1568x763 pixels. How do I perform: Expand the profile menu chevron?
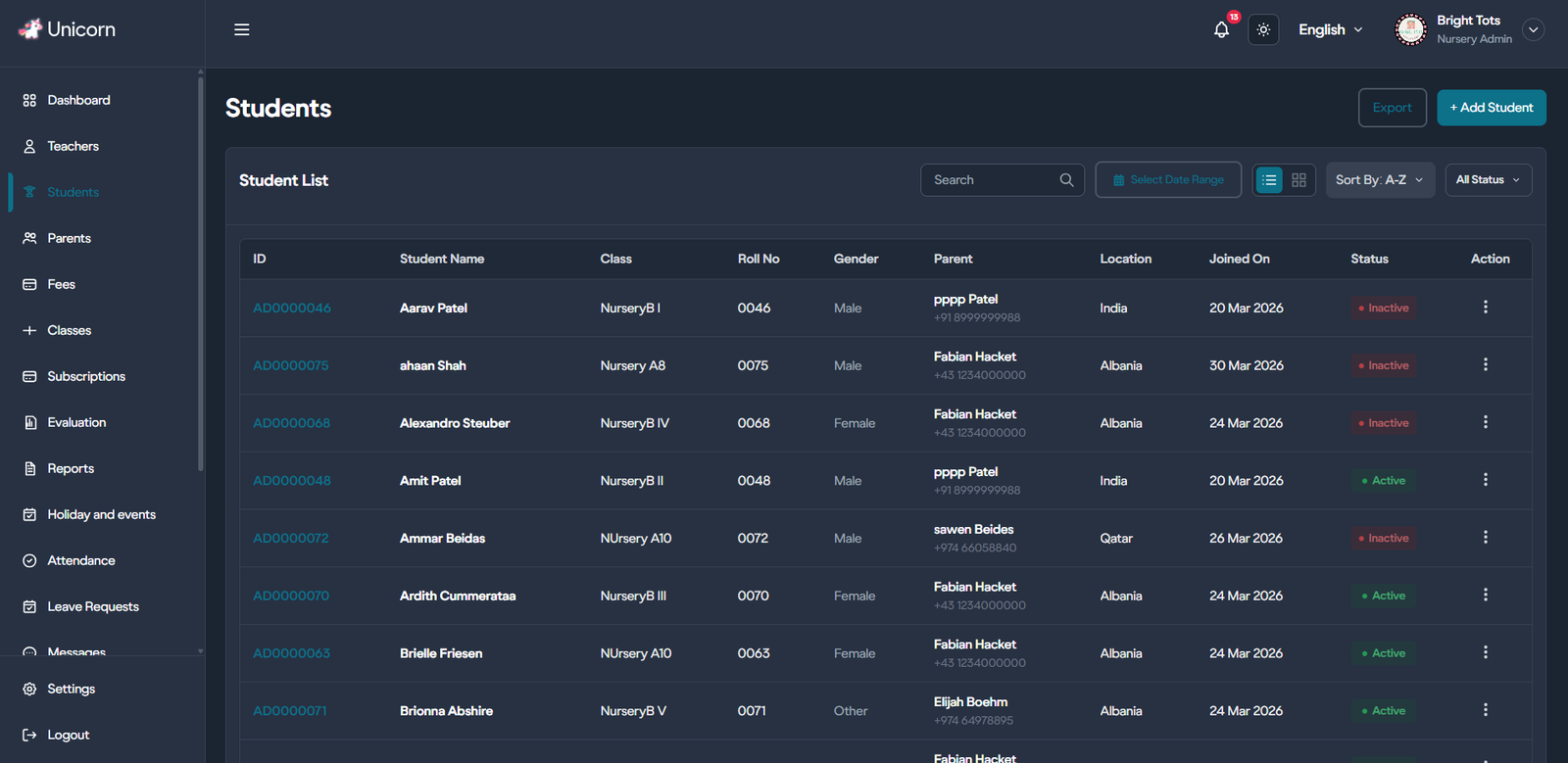point(1534,29)
